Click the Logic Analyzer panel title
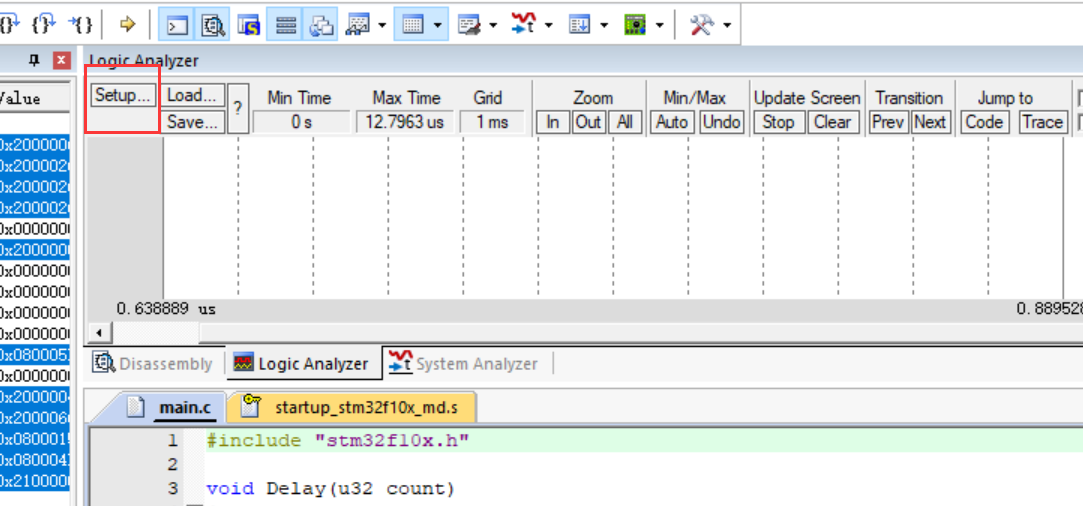This screenshot has width=1083, height=506. point(143,61)
